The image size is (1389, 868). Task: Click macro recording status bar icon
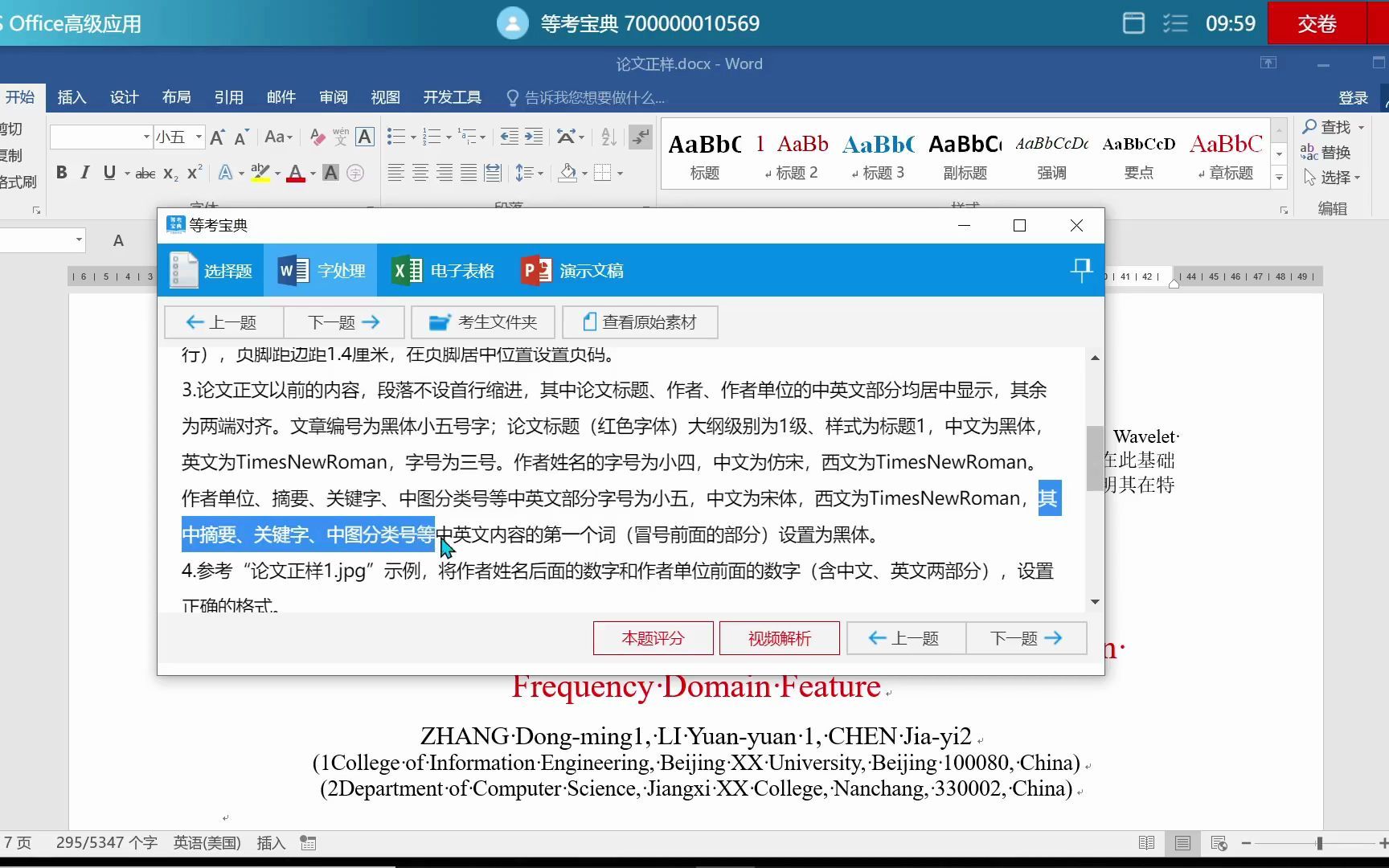tap(308, 843)
